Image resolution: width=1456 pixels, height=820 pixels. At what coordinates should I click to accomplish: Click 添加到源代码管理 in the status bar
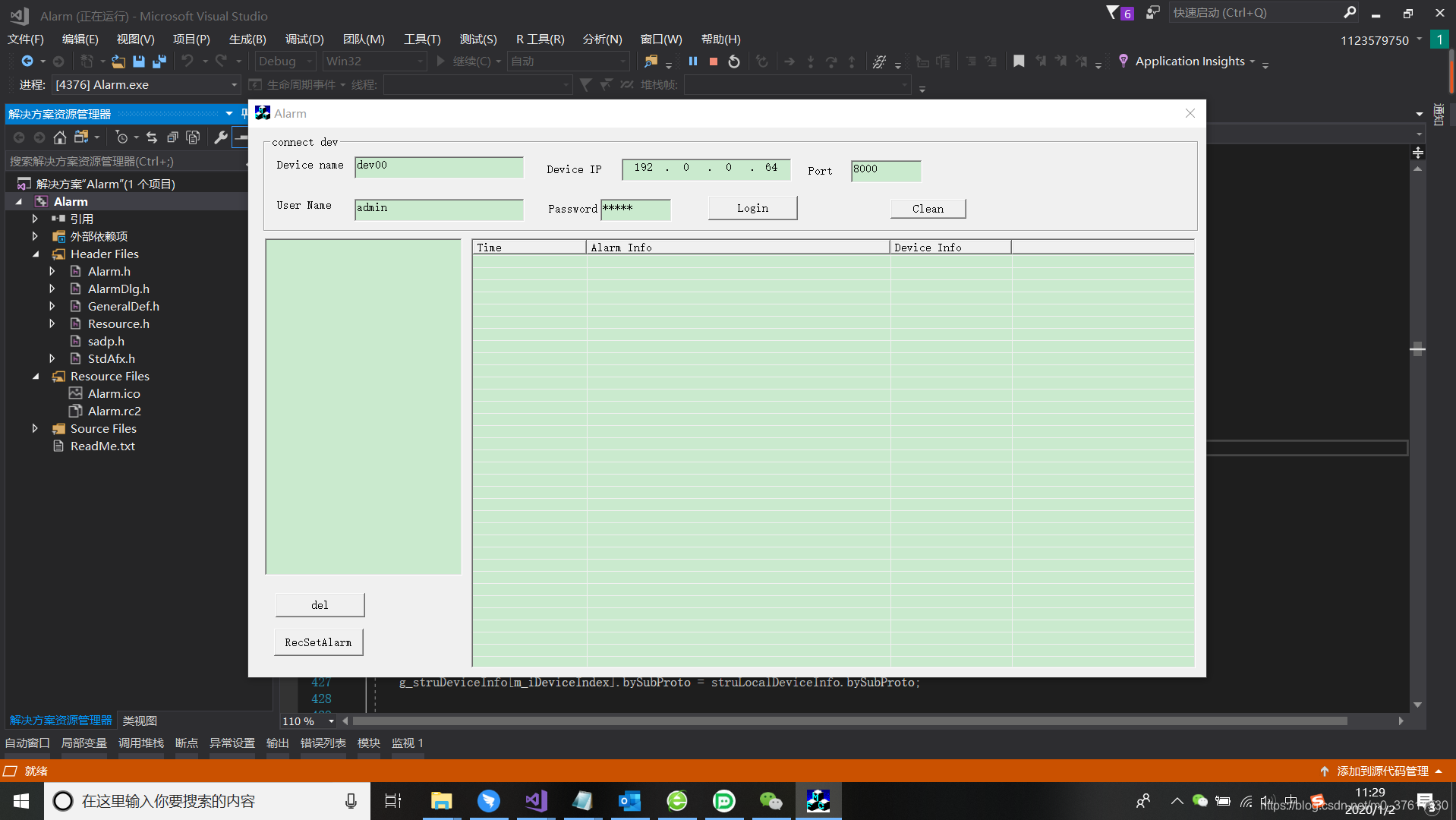click(1382, 771)
